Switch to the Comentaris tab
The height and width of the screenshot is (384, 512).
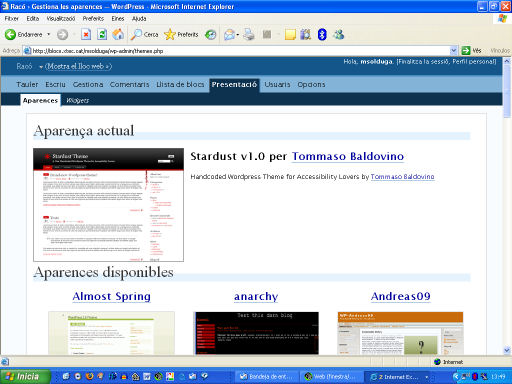(129, 85)
